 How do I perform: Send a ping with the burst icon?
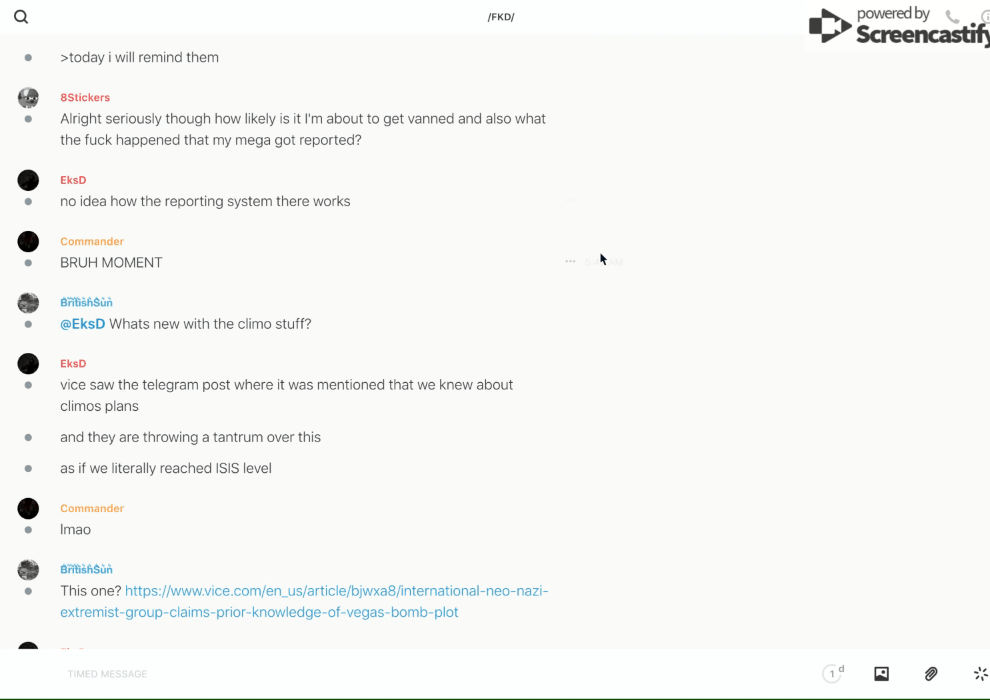tap(980, 674)
